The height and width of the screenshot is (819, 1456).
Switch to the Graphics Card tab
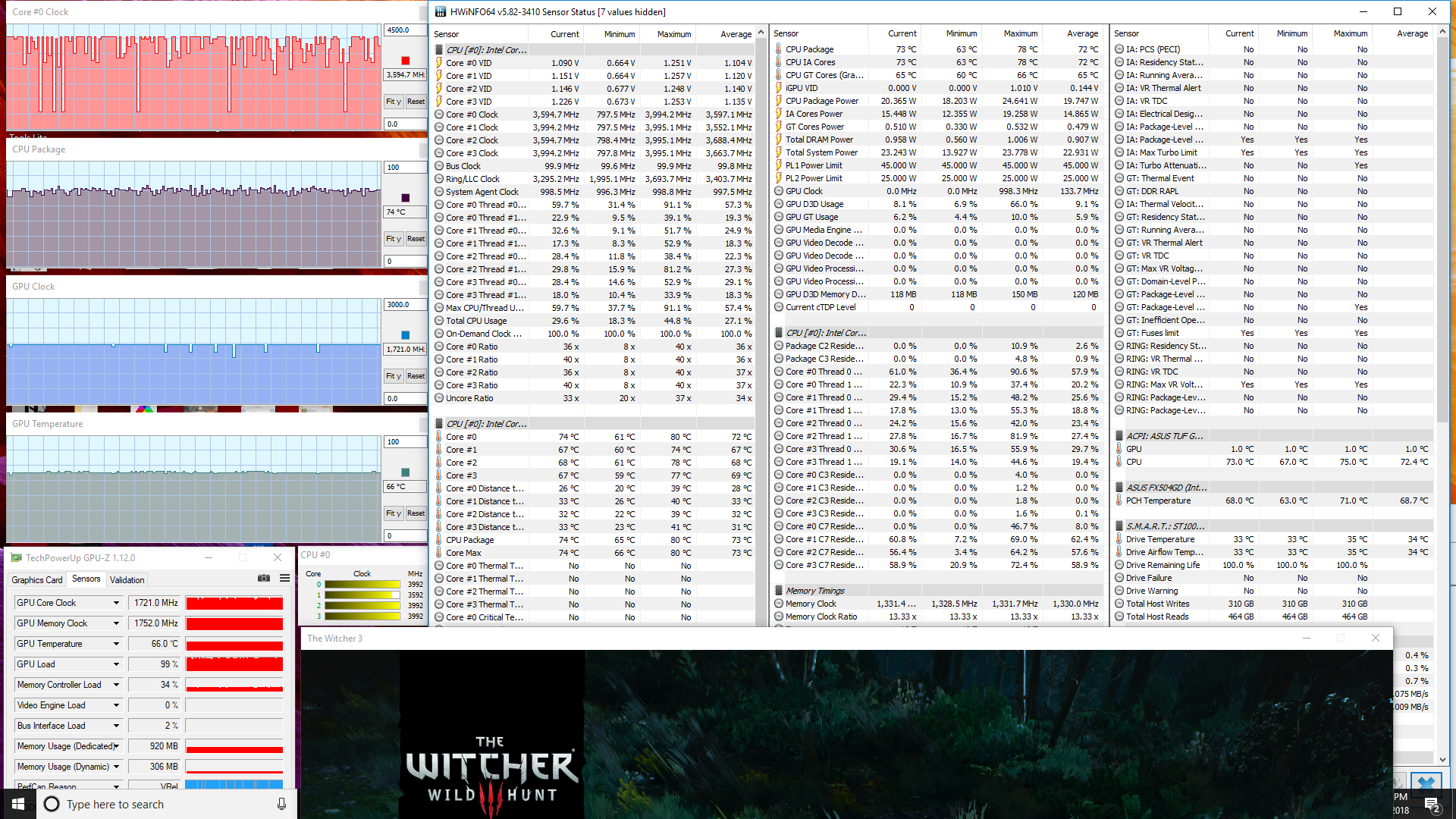coord(36,579)
